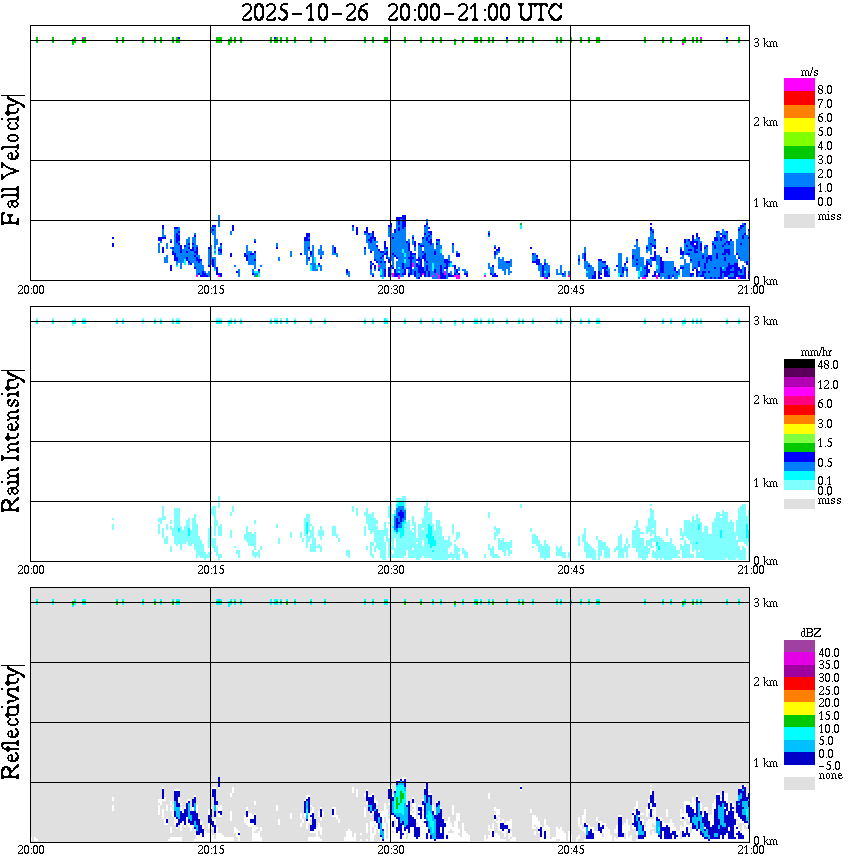Select the yellow swatch in m/s legend
This screenshot has width=850, height=868.
tap(799, 125)
